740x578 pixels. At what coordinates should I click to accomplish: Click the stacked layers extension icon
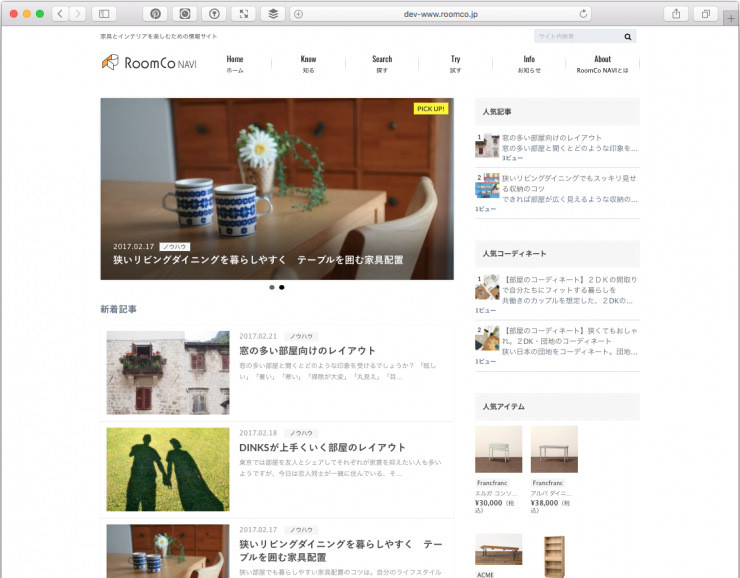273,14
